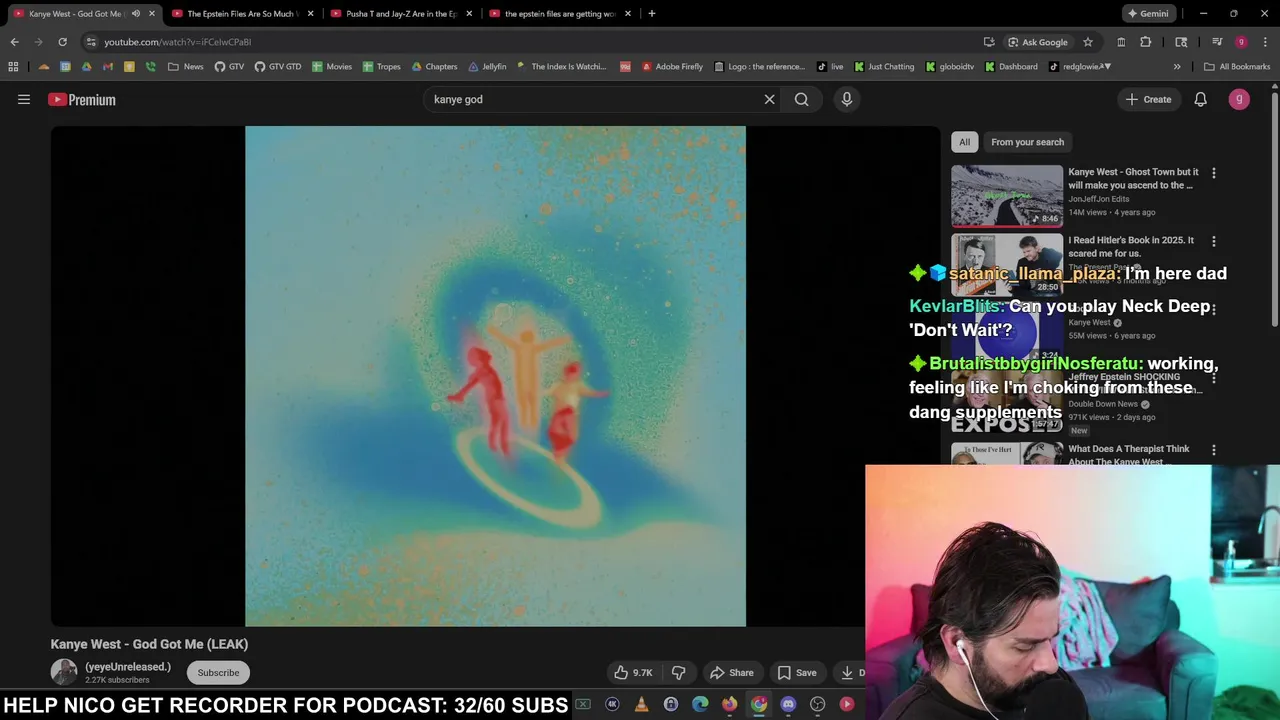This screenshot has width=1280, height=720.
Task: Open the Ghost Town video thumbnail
Action: point(1006,197)
